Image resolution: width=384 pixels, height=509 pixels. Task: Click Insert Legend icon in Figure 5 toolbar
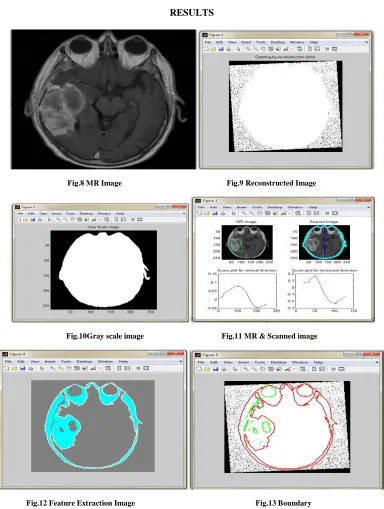(322, 369)
